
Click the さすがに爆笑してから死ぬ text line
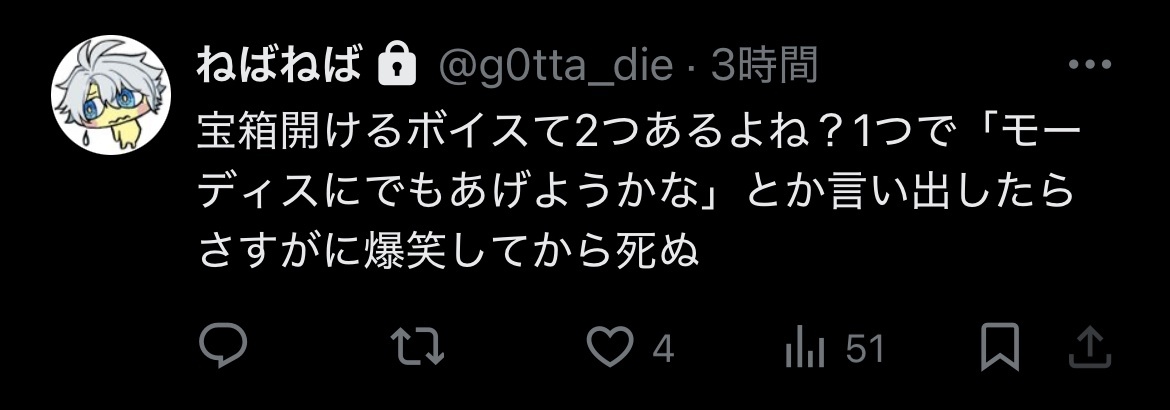coord(449,252)
